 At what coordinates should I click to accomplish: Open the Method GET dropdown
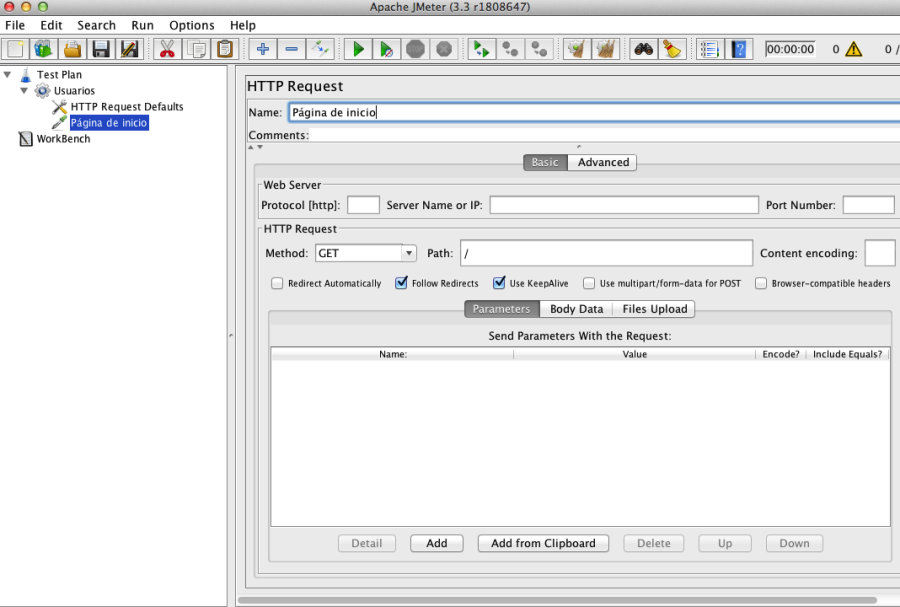click(x=366, y=253)
